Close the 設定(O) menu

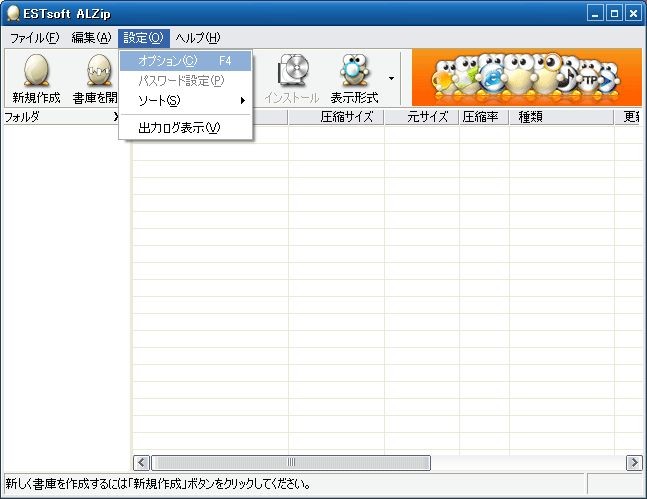coord(144,38)
